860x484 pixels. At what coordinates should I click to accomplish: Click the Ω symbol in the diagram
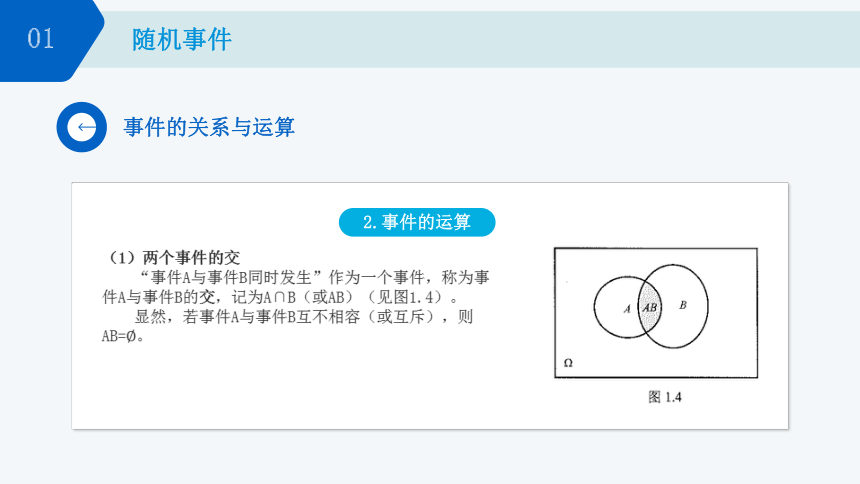[568, 363]
